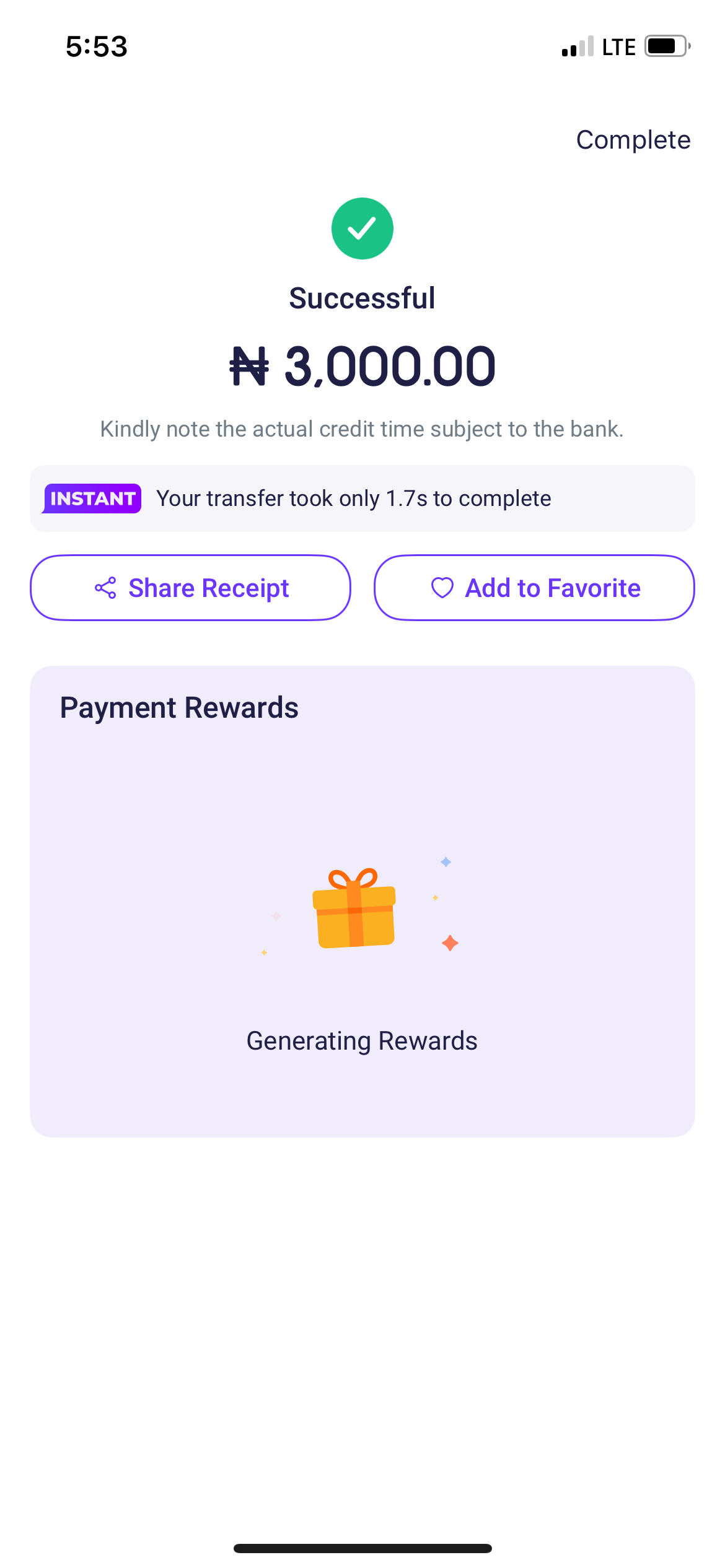The height and width of the screenshot is (1568, 725).
Task: Tap the 5:53 clock in status bar
Action: [x=97, y=47]
